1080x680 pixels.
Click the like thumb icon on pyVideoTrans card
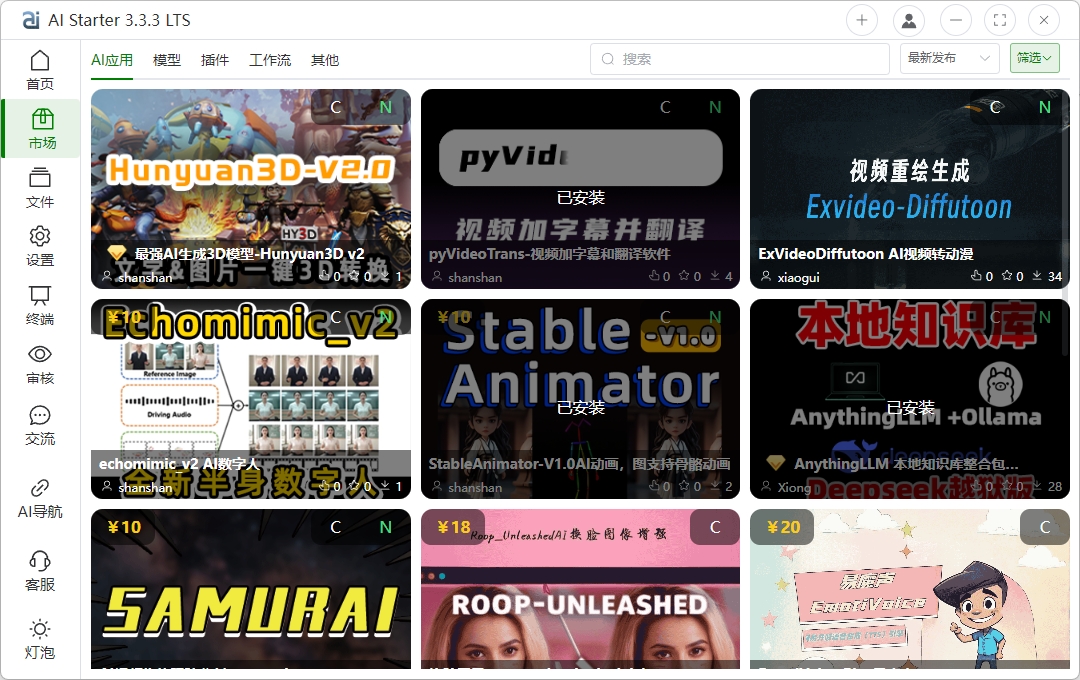click(654, 276)
